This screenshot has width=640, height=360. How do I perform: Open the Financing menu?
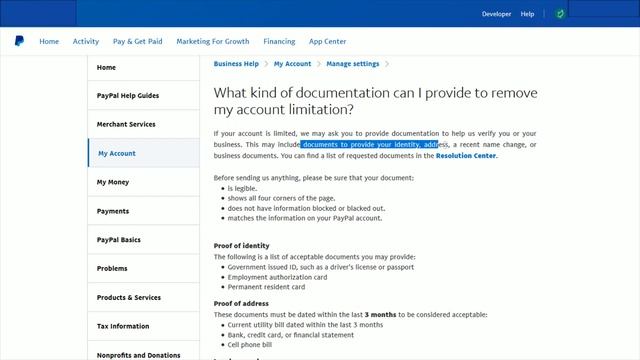279,41
